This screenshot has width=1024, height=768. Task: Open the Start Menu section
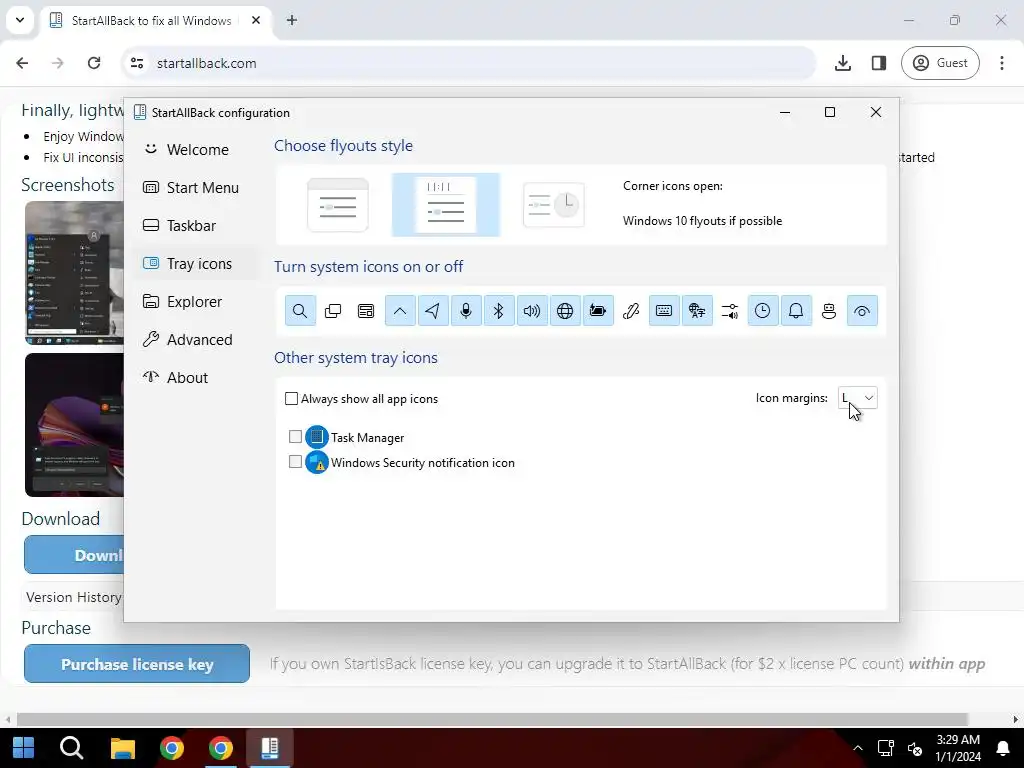pyautogui.click(x=196, y=187)
